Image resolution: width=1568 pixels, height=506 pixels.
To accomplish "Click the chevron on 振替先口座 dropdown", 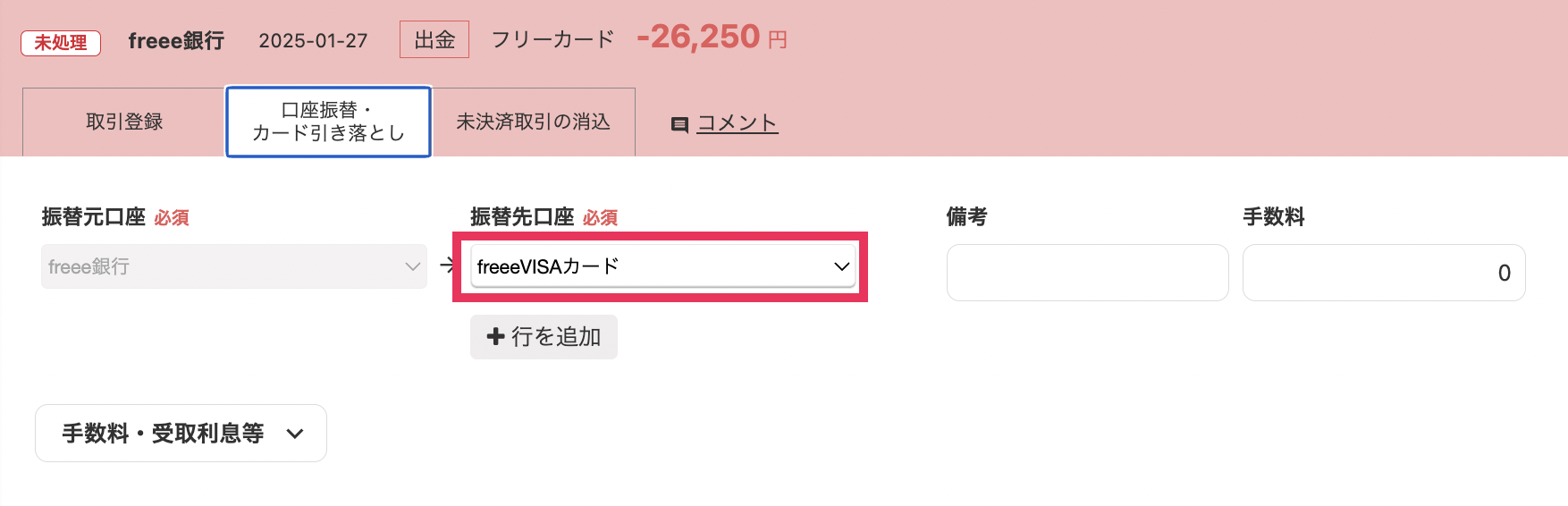I will point(841,266).
